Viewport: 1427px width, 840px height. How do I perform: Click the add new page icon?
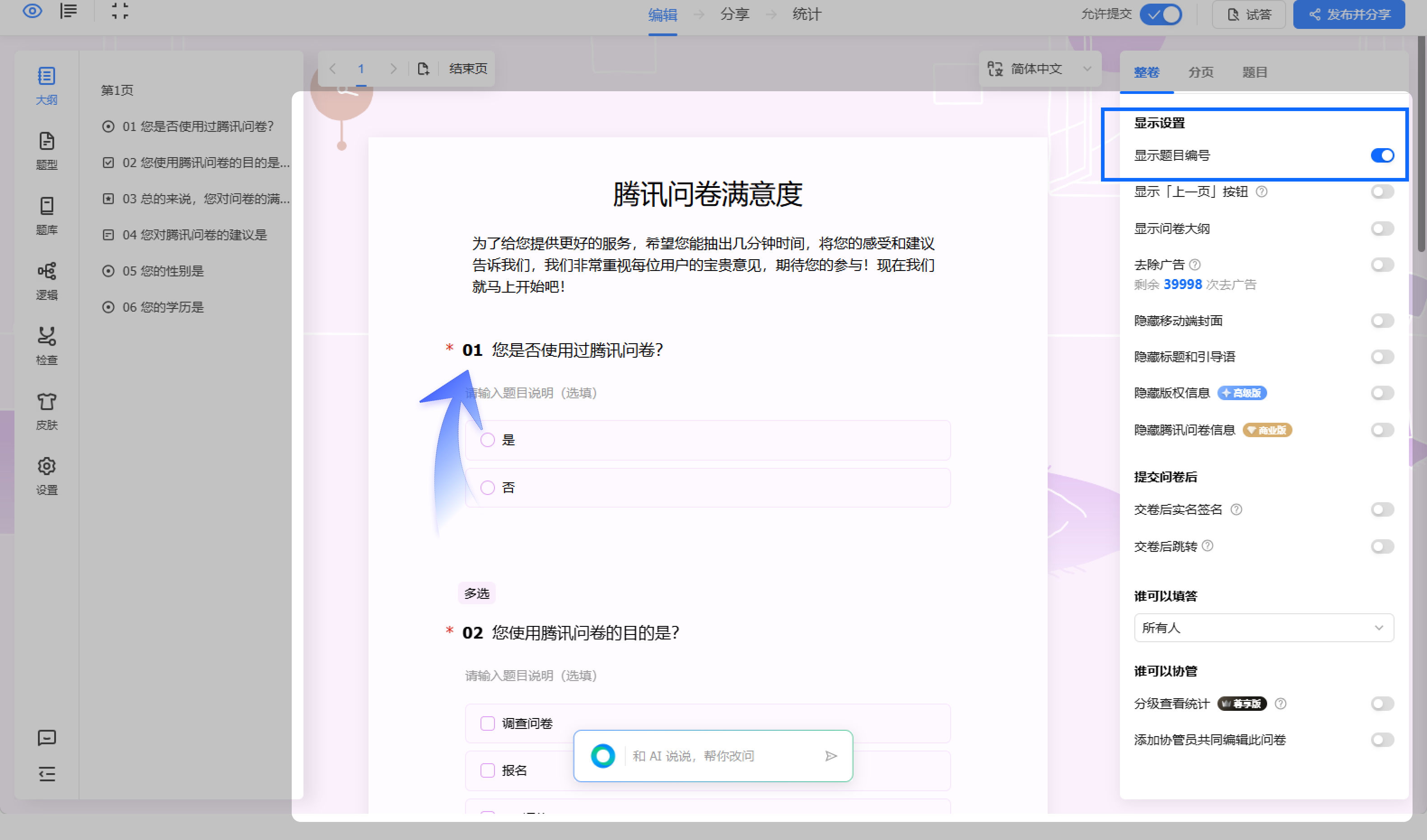pyautogui.click(x=423, y=69)
